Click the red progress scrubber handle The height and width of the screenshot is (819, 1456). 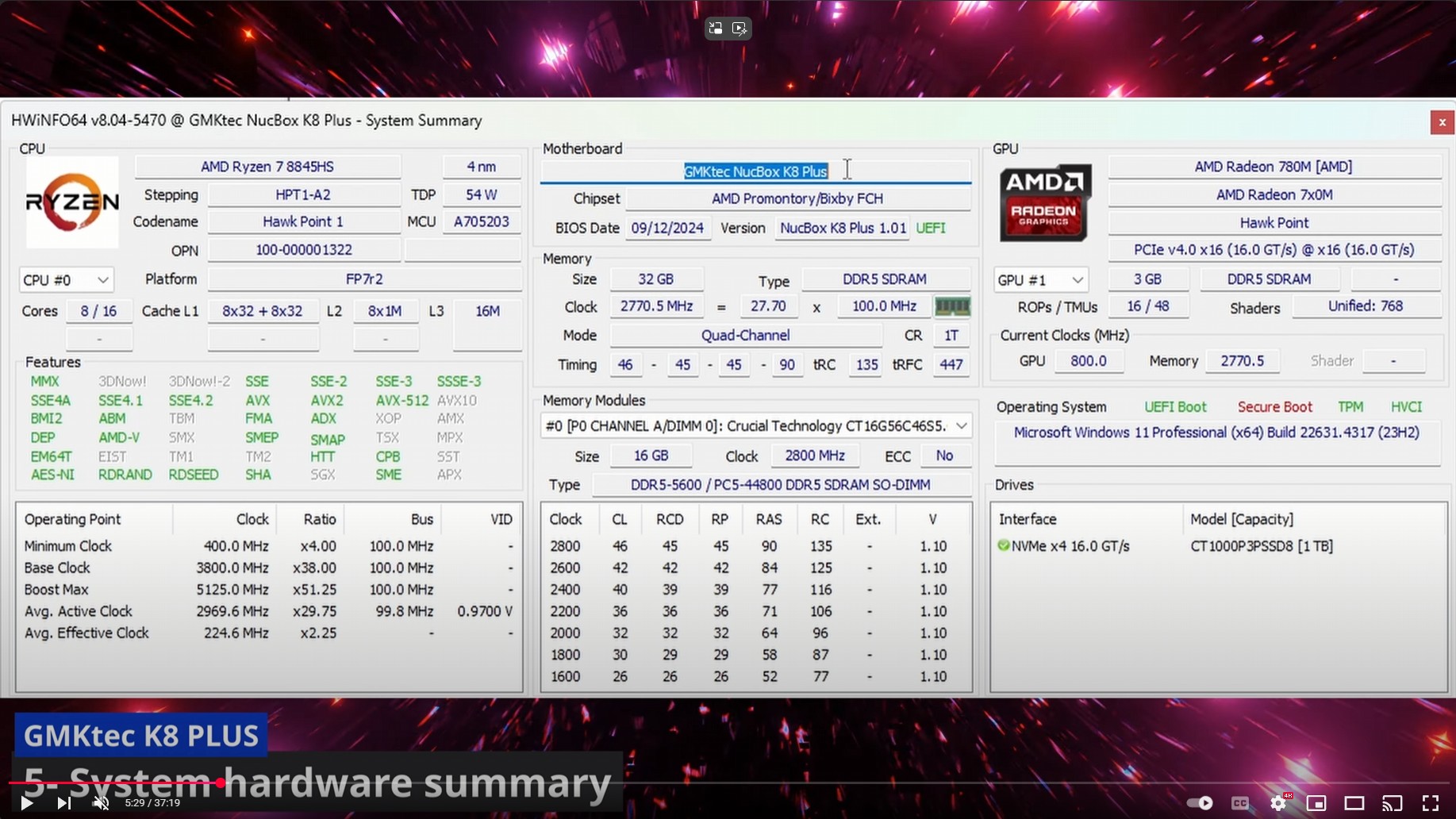pos(220,783)
